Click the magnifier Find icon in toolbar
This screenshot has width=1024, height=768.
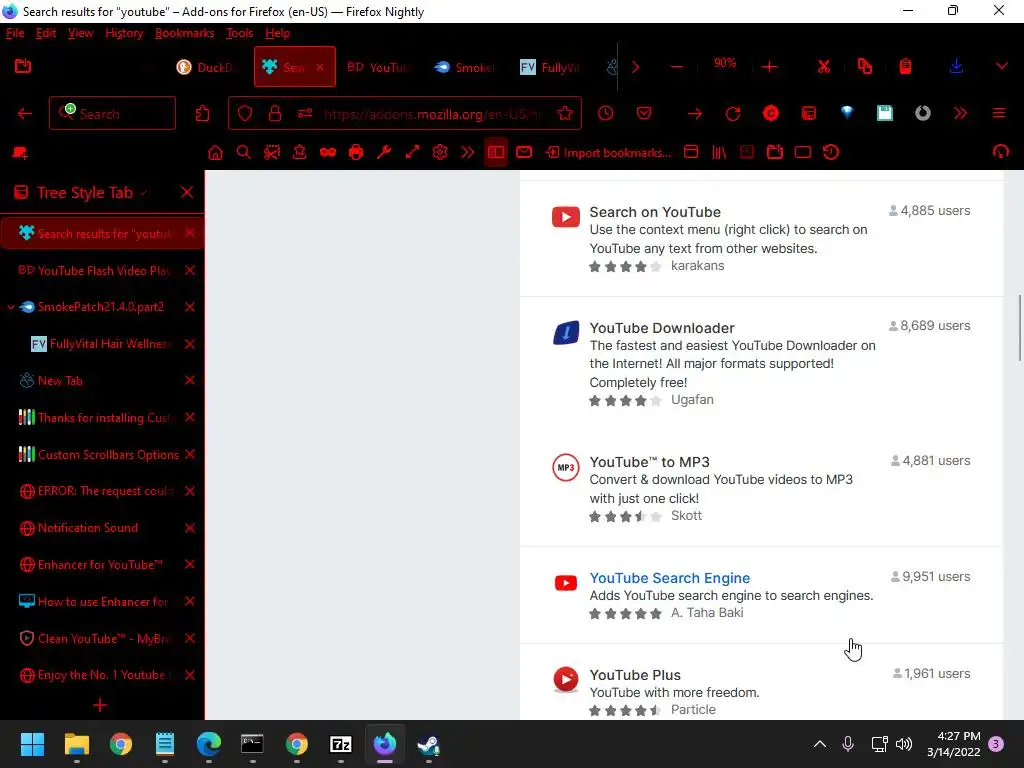coord(244,153)
